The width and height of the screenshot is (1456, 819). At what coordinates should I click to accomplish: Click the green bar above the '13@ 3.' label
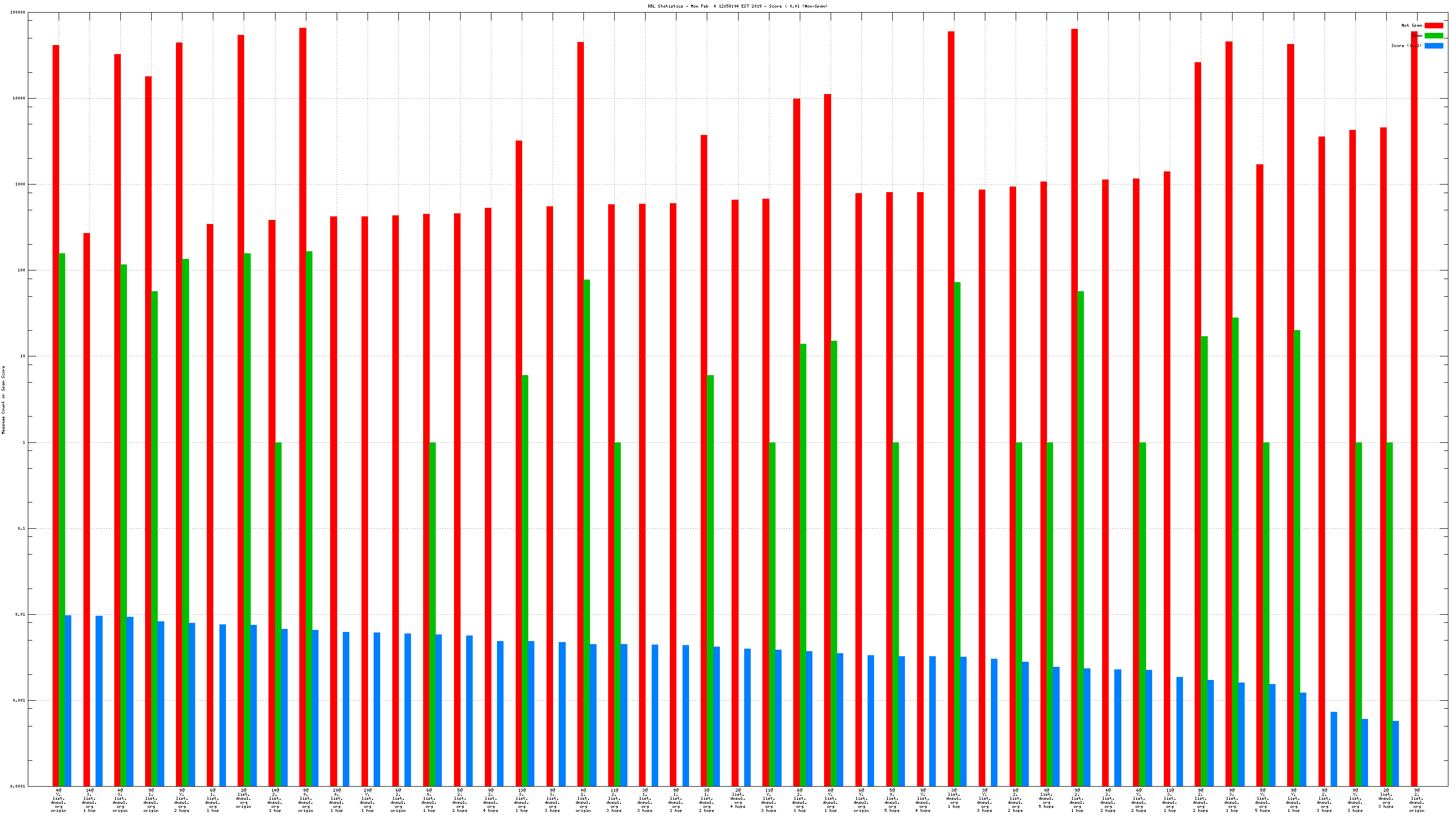525,580
